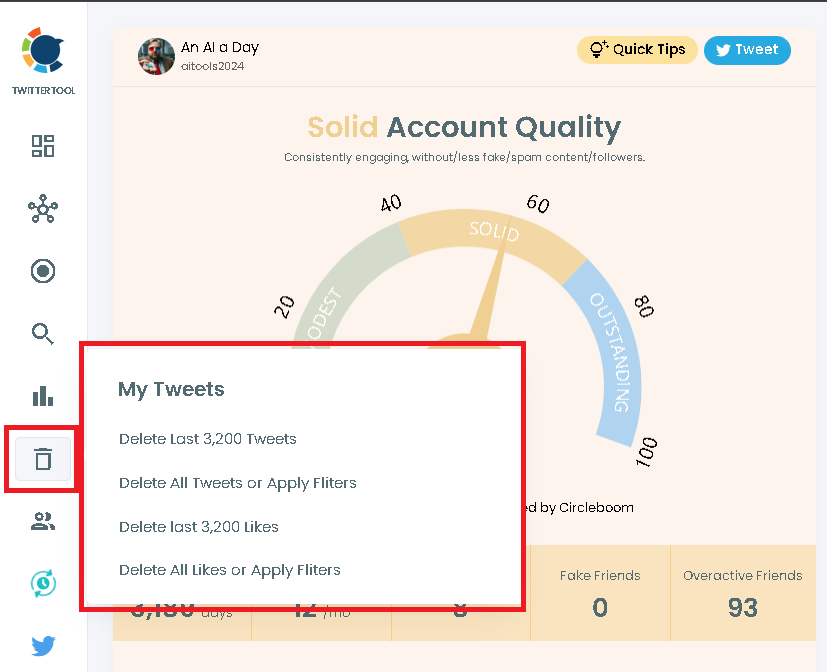Click the Tweet button
Viewport: 827px width, 672px height.
[x=747, y=49]
